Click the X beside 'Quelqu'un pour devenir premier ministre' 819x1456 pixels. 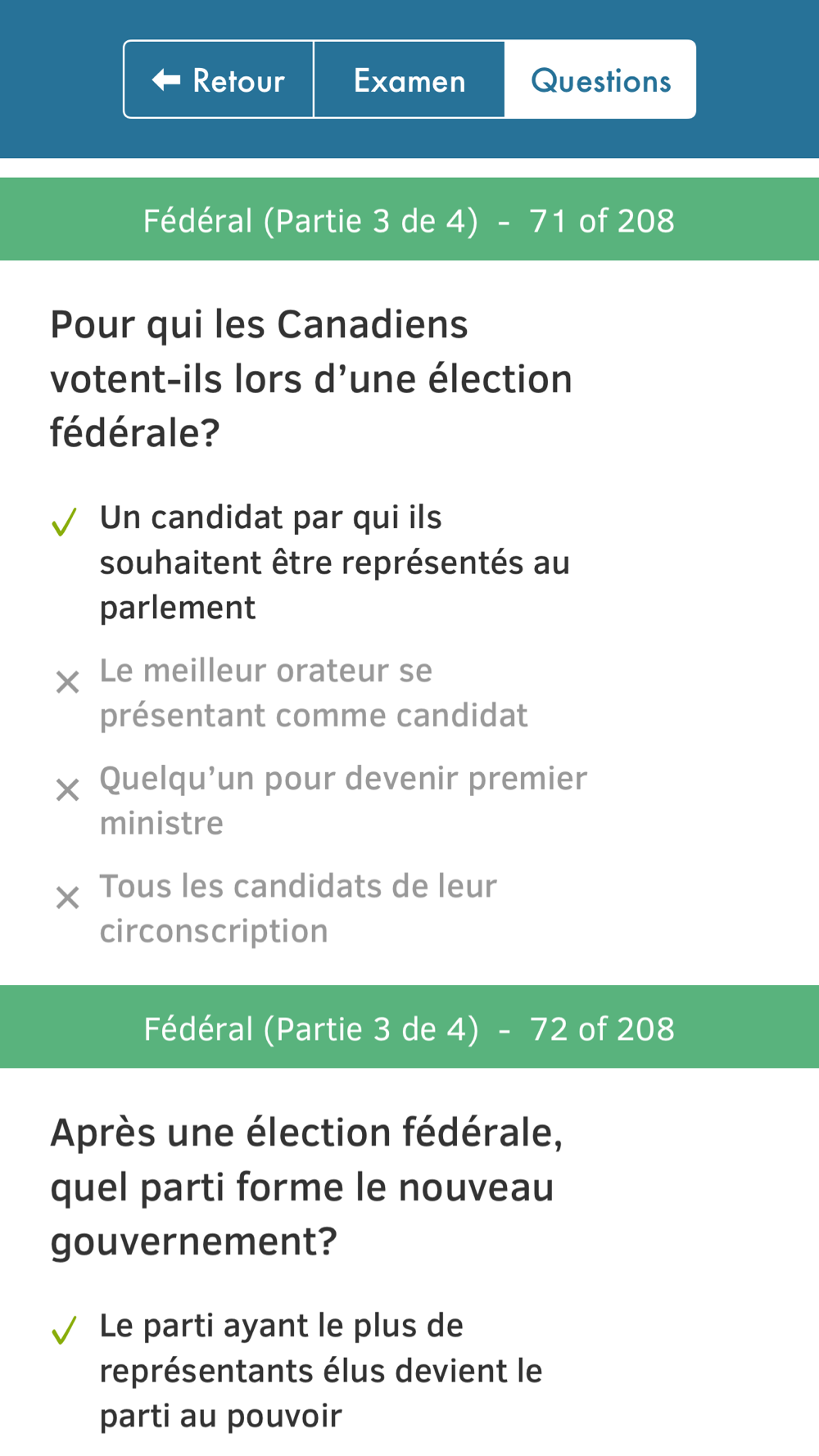(x=67, y=790)
